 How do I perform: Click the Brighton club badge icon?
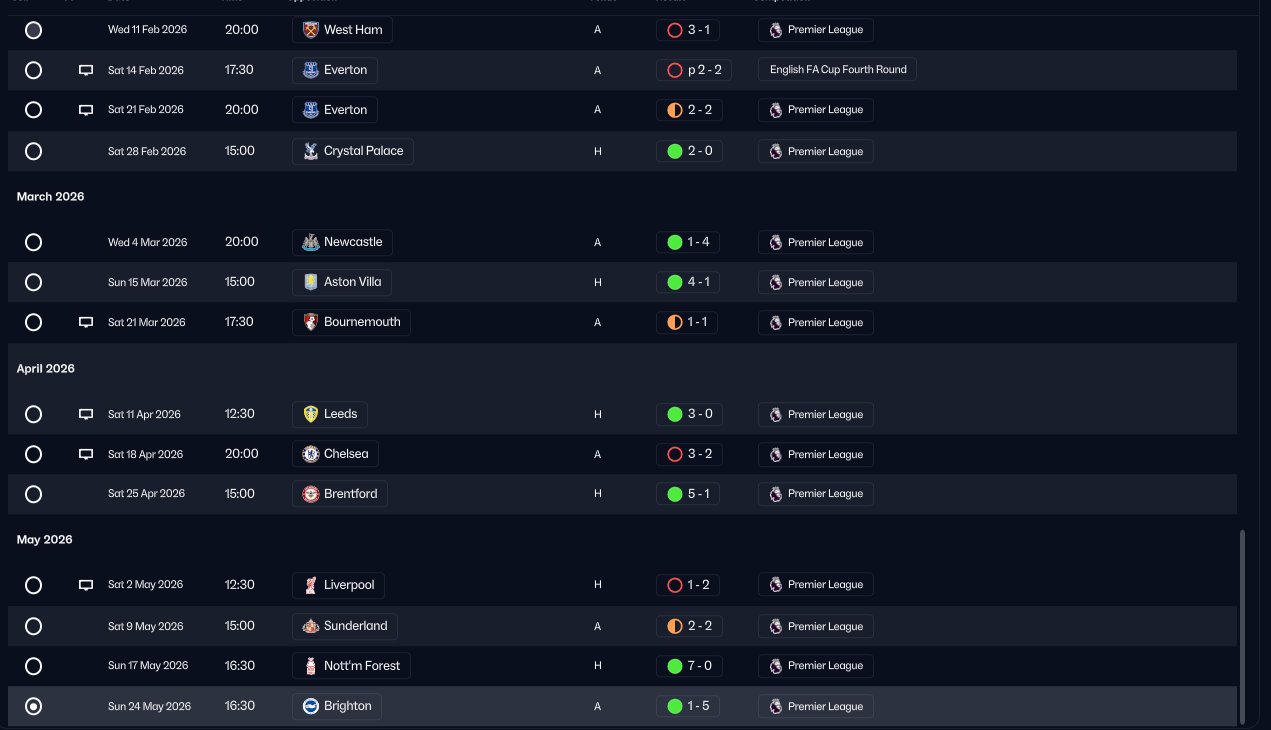[311, 706]
